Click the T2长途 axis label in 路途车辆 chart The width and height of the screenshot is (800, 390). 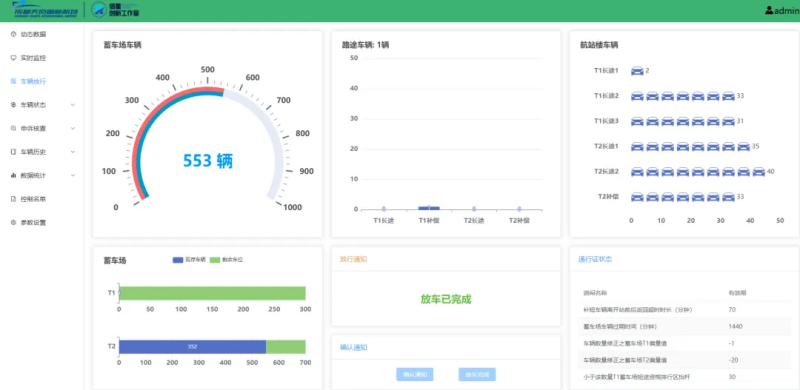pyautogui.click(x=474, y=221)
